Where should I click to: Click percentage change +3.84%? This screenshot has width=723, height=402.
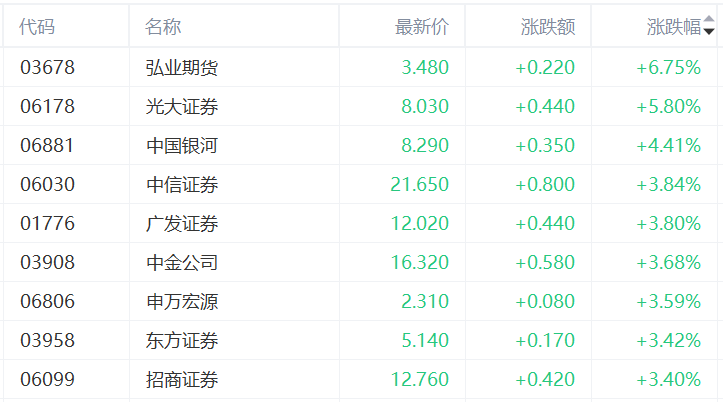tap(669, 184)
